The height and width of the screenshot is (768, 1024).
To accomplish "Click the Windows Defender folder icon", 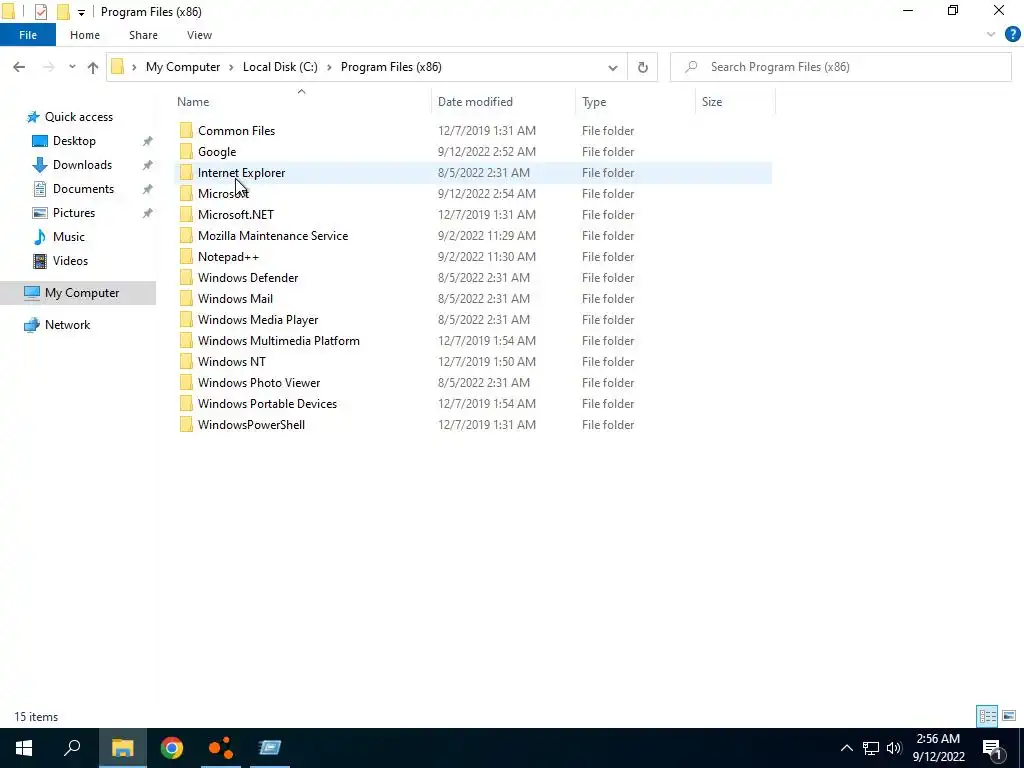I will [x=186, y=278].
